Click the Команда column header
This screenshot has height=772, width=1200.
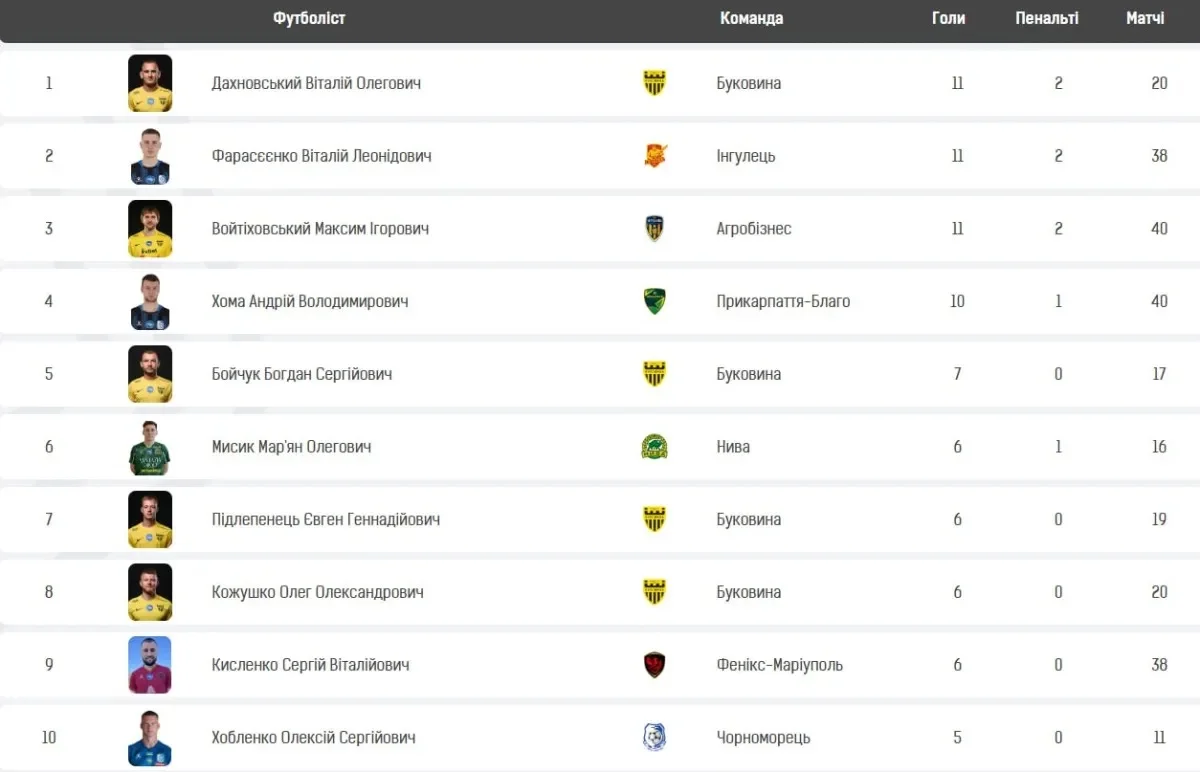pos(751,18)
